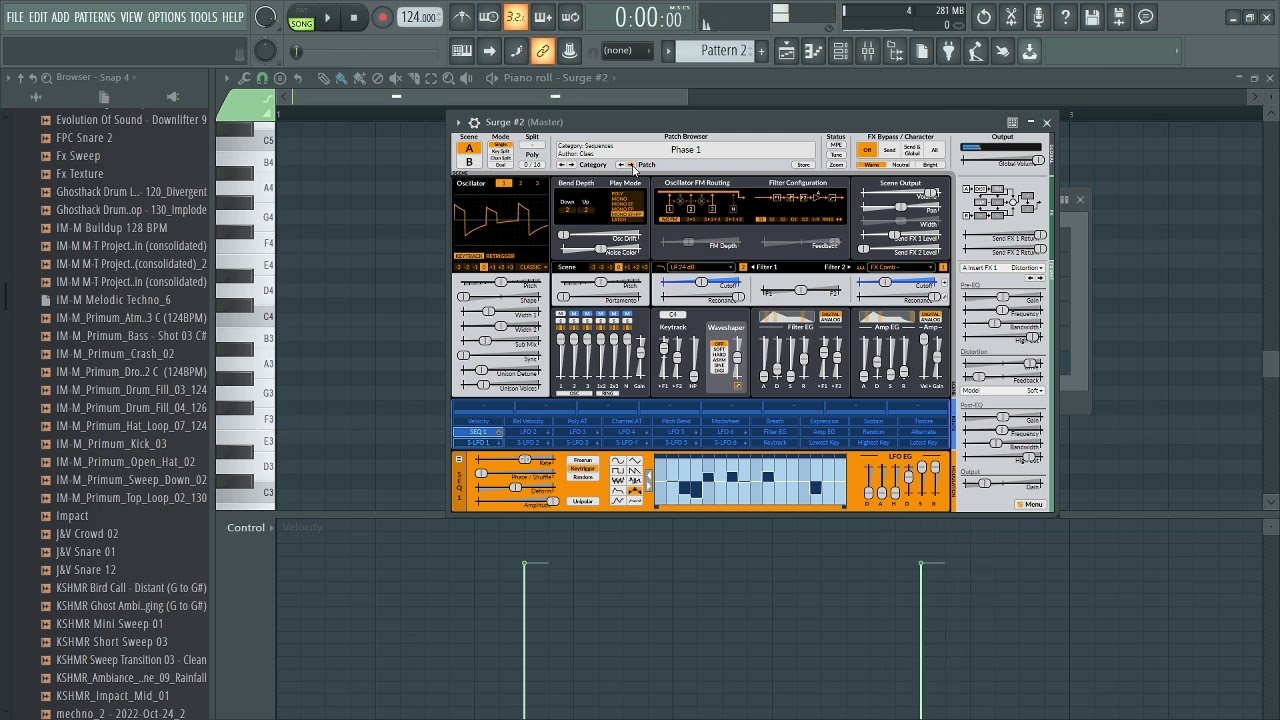Click the typing keyboard to piano icon
Screen dimensions: 1280x720
pos(462,51)
